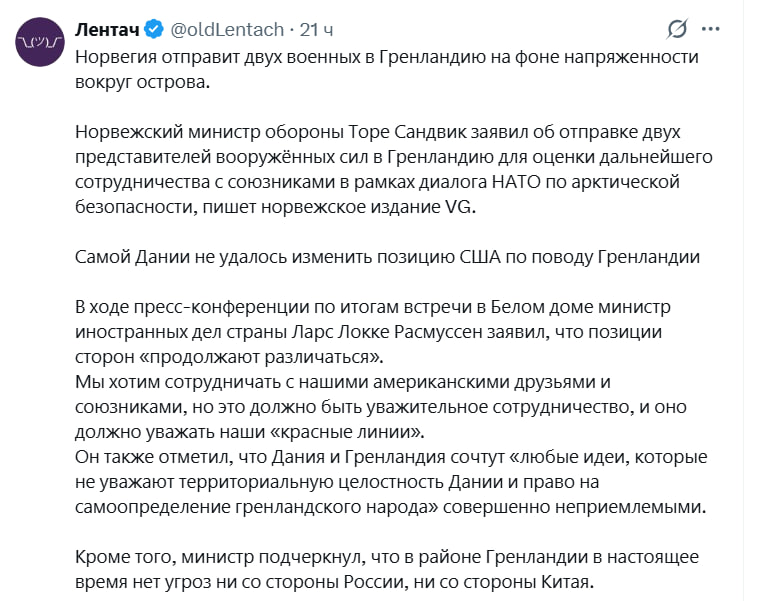
Task: Open the Grok actions icon
Action: 678,29
